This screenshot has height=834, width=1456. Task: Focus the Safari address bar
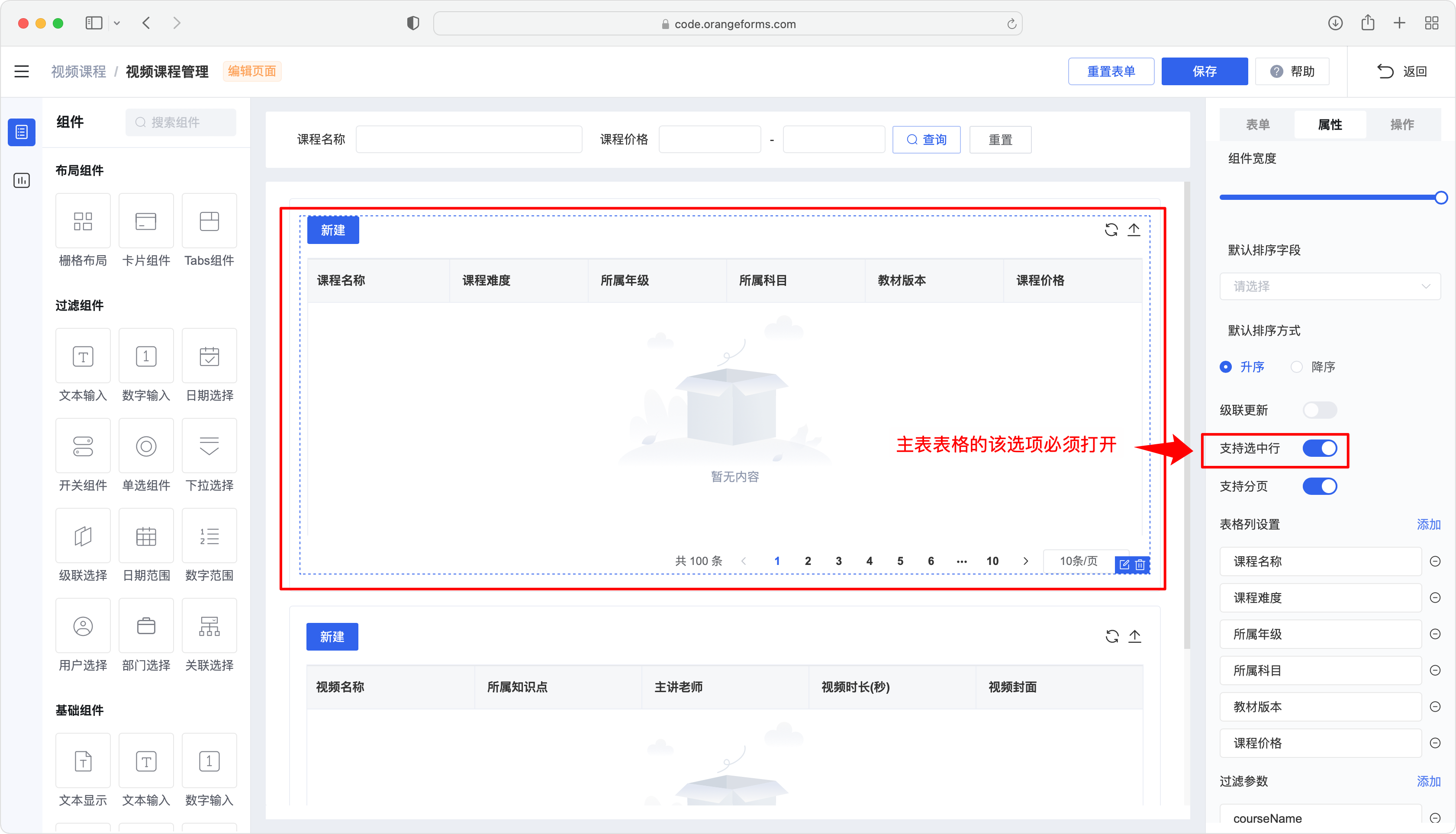[728, 23]
